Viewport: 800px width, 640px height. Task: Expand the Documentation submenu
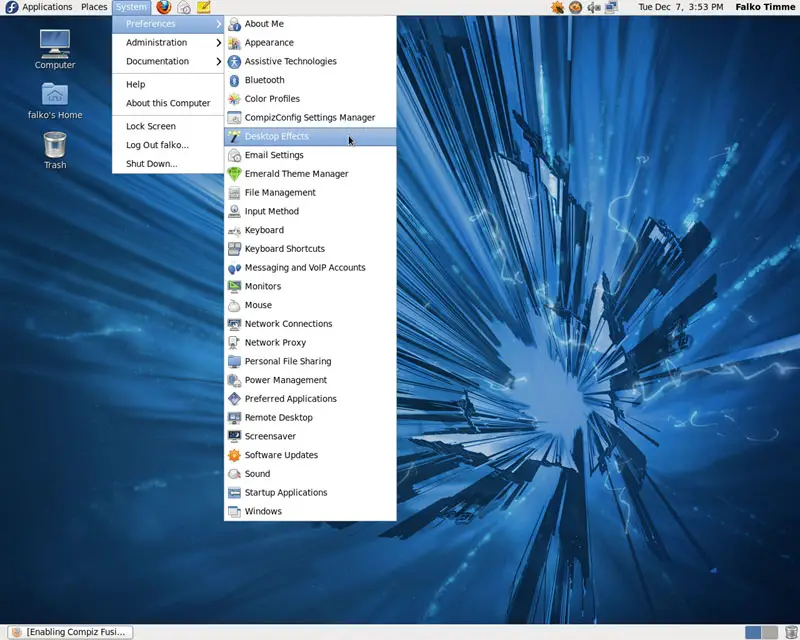coord(168,61)
